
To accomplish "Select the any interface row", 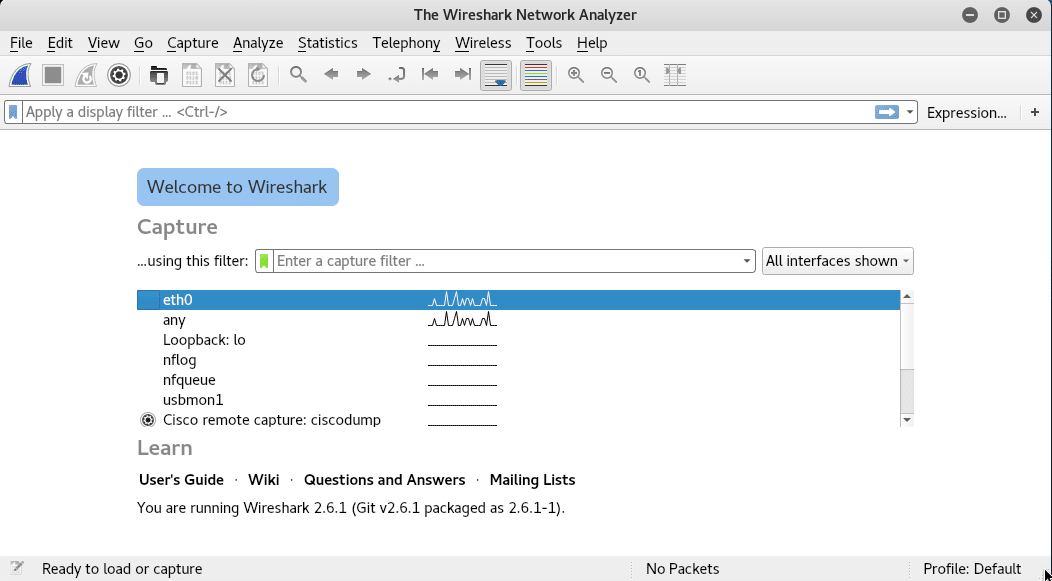I will click(x=518, y=320).
